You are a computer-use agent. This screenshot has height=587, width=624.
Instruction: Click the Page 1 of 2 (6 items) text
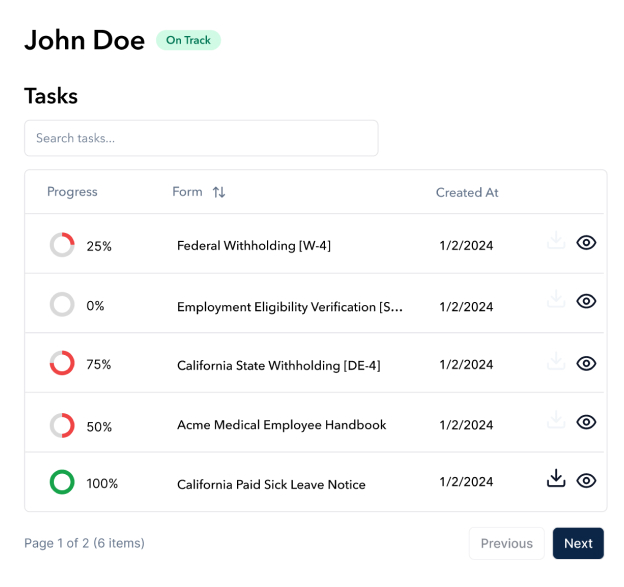pyautogui.click(x=84, y=543)
